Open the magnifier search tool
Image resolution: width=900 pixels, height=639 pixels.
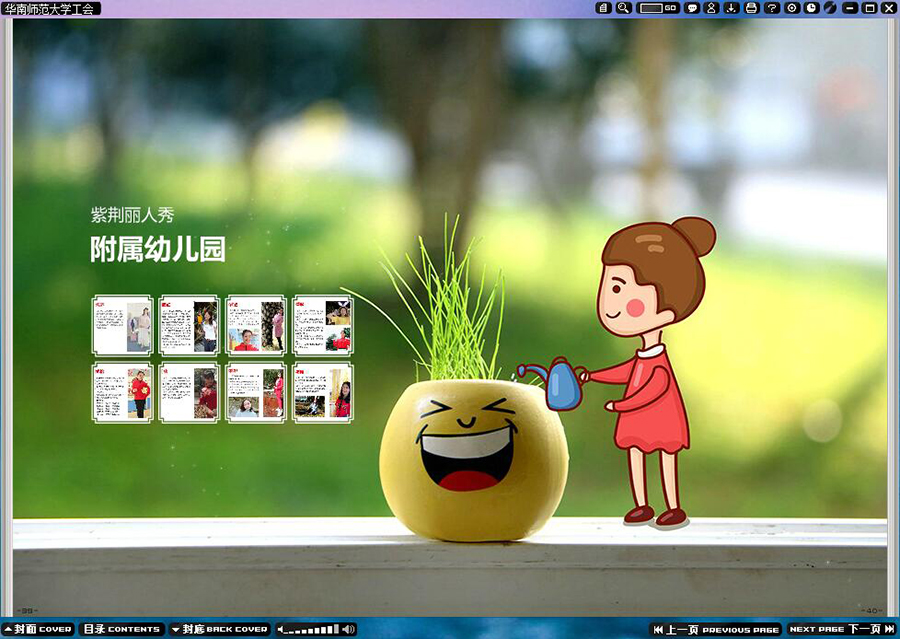[x=623, y=8]
